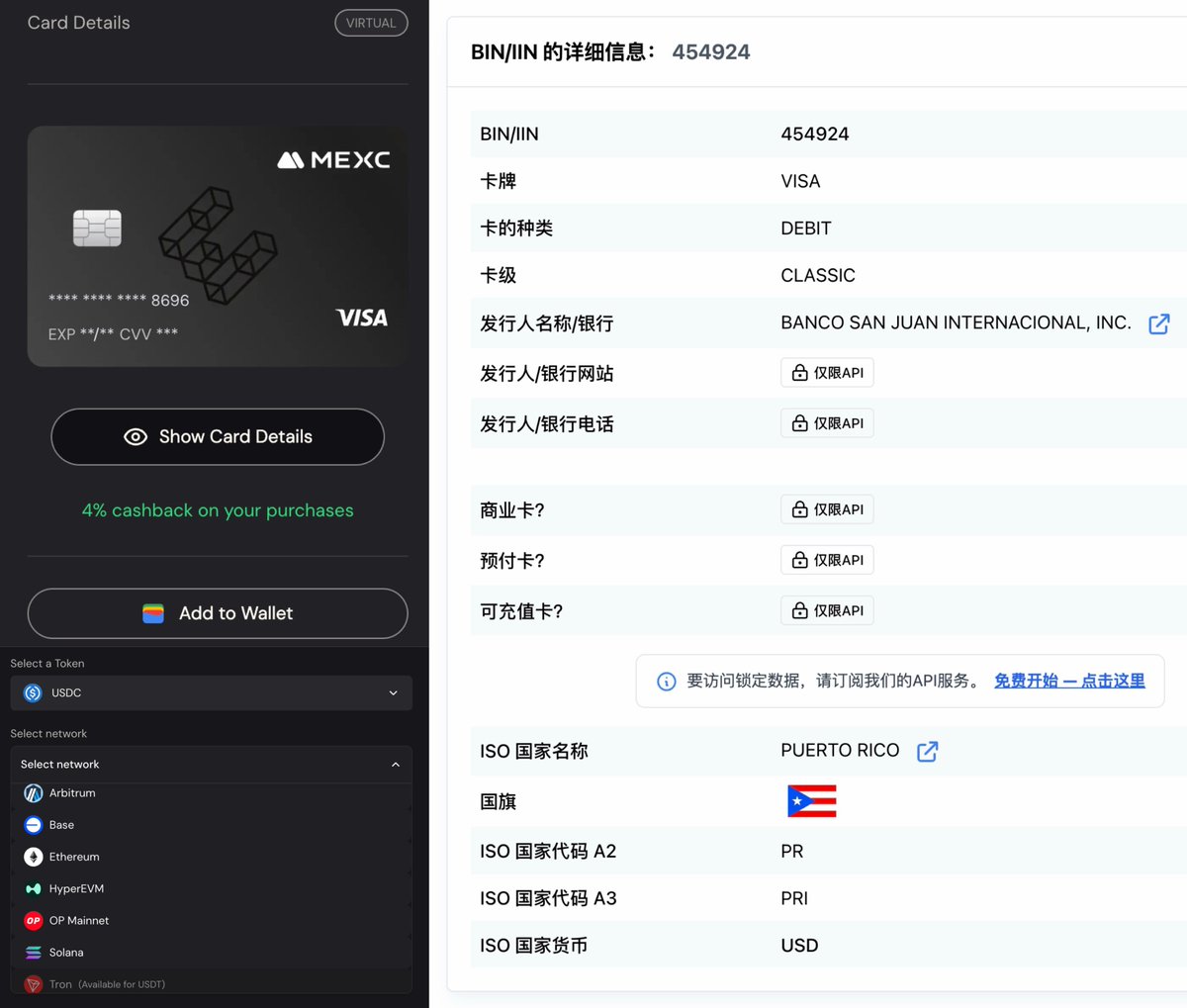Viewport: 1187px width, 1008px height.
Task: Click the VIRTUAL badge
Action: pyautogui.click(x=371, y=23)
